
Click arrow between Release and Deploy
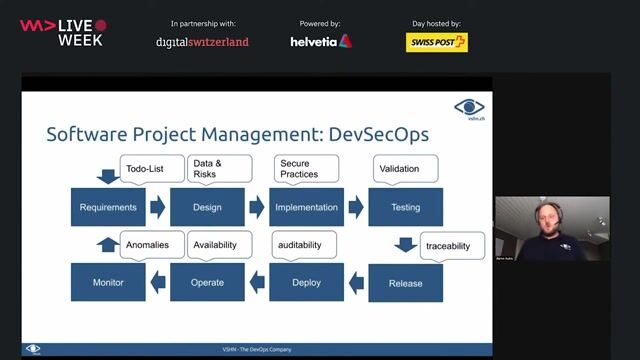[x=356, y=283]
